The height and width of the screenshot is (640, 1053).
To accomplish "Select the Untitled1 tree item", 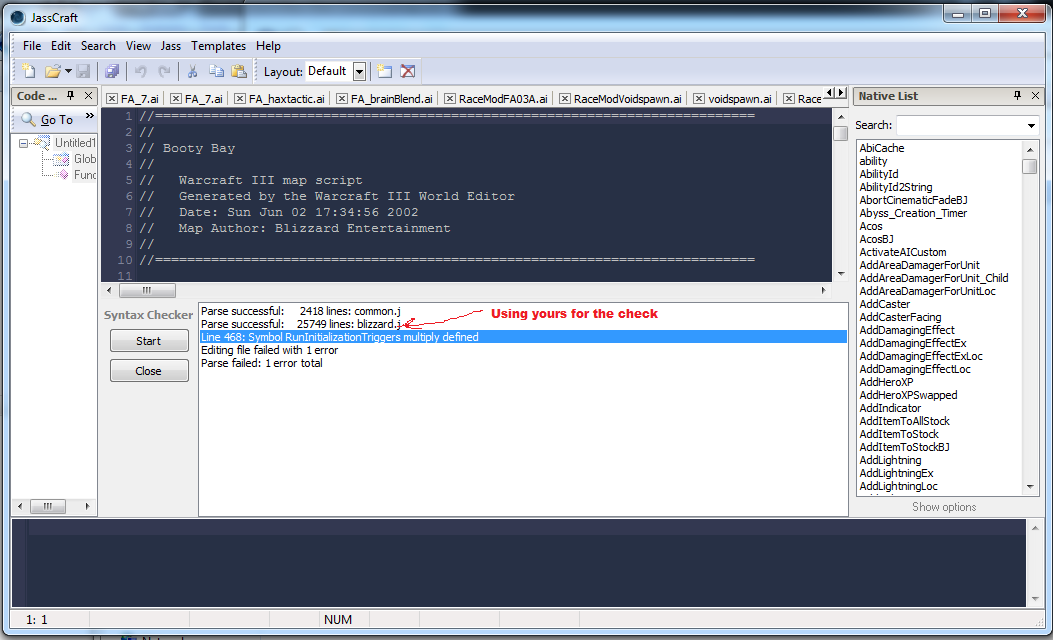I will (75, 142).
